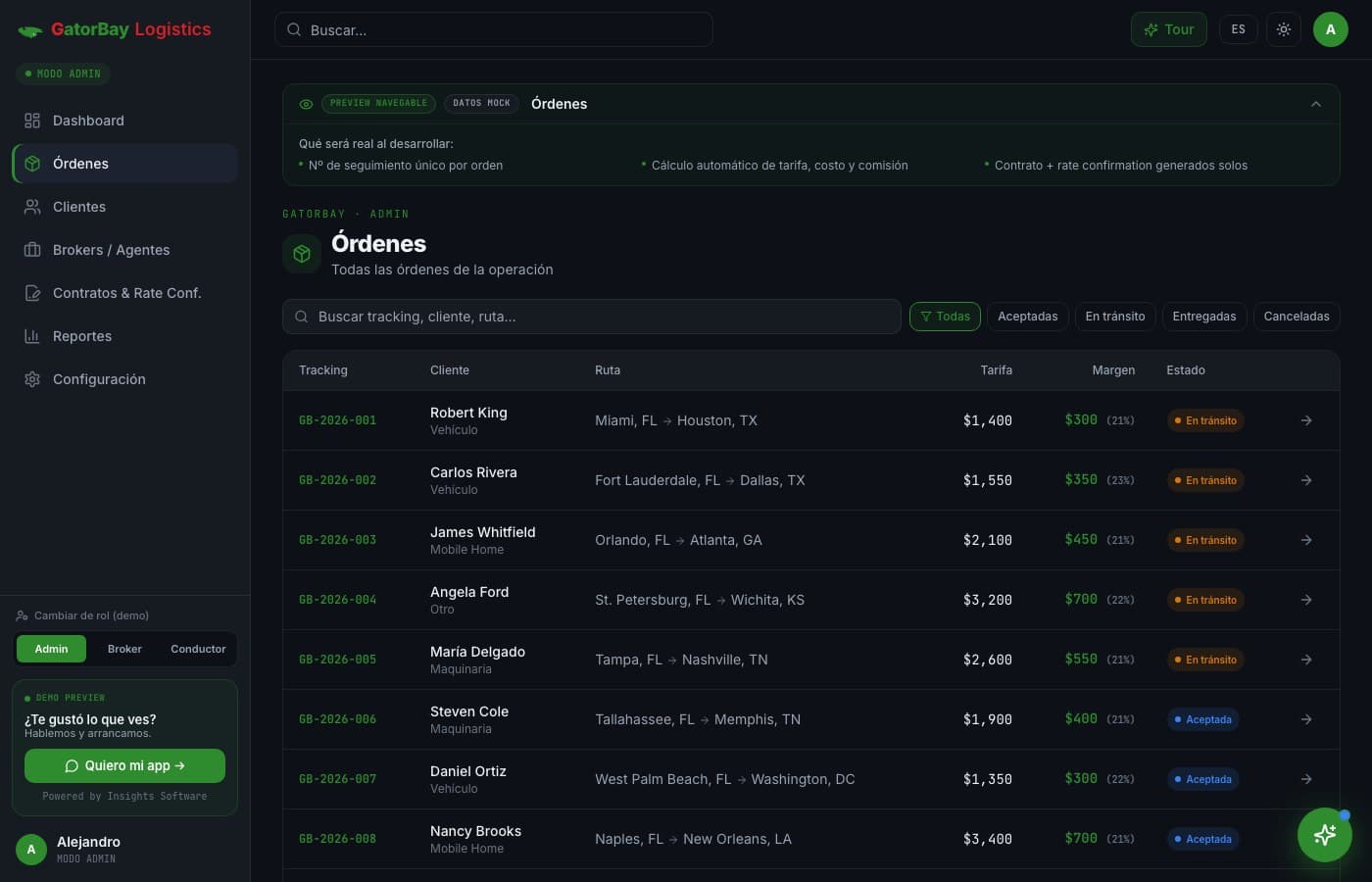Screen dimensions: 1372x882
Task: Click tracking number GB-2026-008
Action: tap(337, 839)
